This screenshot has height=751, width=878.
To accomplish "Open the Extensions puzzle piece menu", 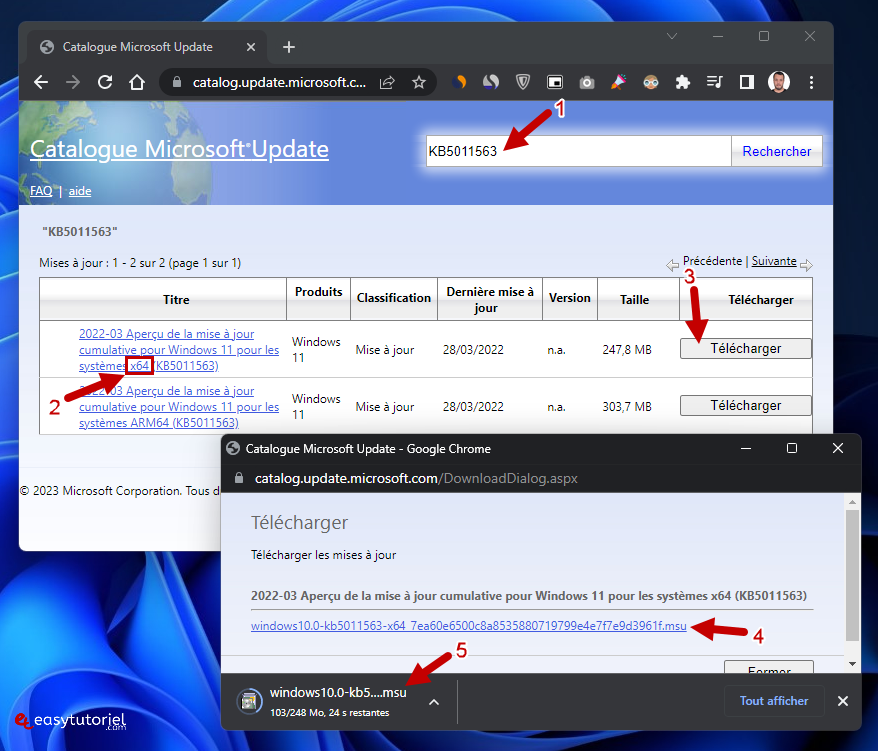I will click(x=683, y=82).
